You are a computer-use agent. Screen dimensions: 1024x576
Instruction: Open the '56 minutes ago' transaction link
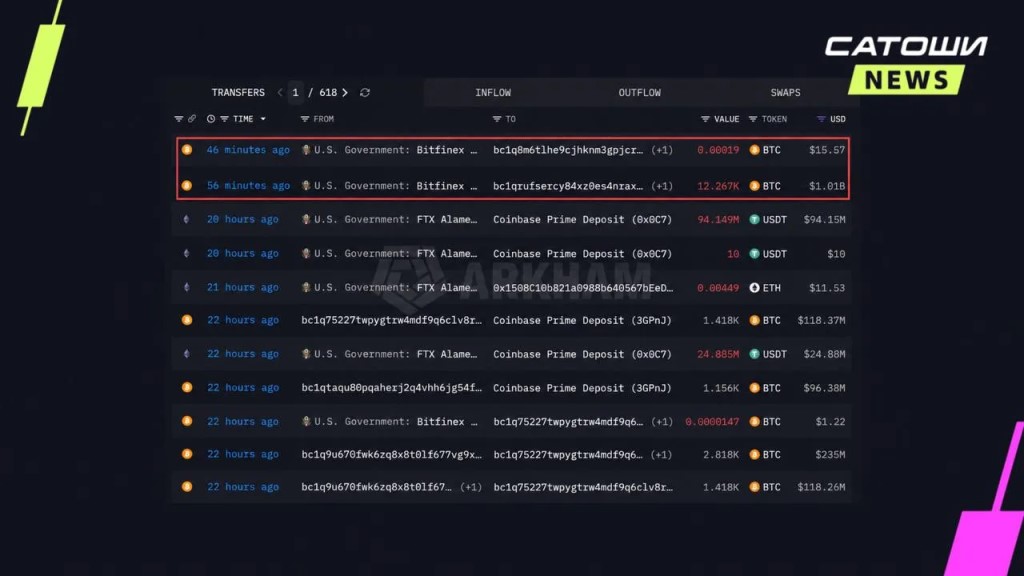[x=248, y=185]
